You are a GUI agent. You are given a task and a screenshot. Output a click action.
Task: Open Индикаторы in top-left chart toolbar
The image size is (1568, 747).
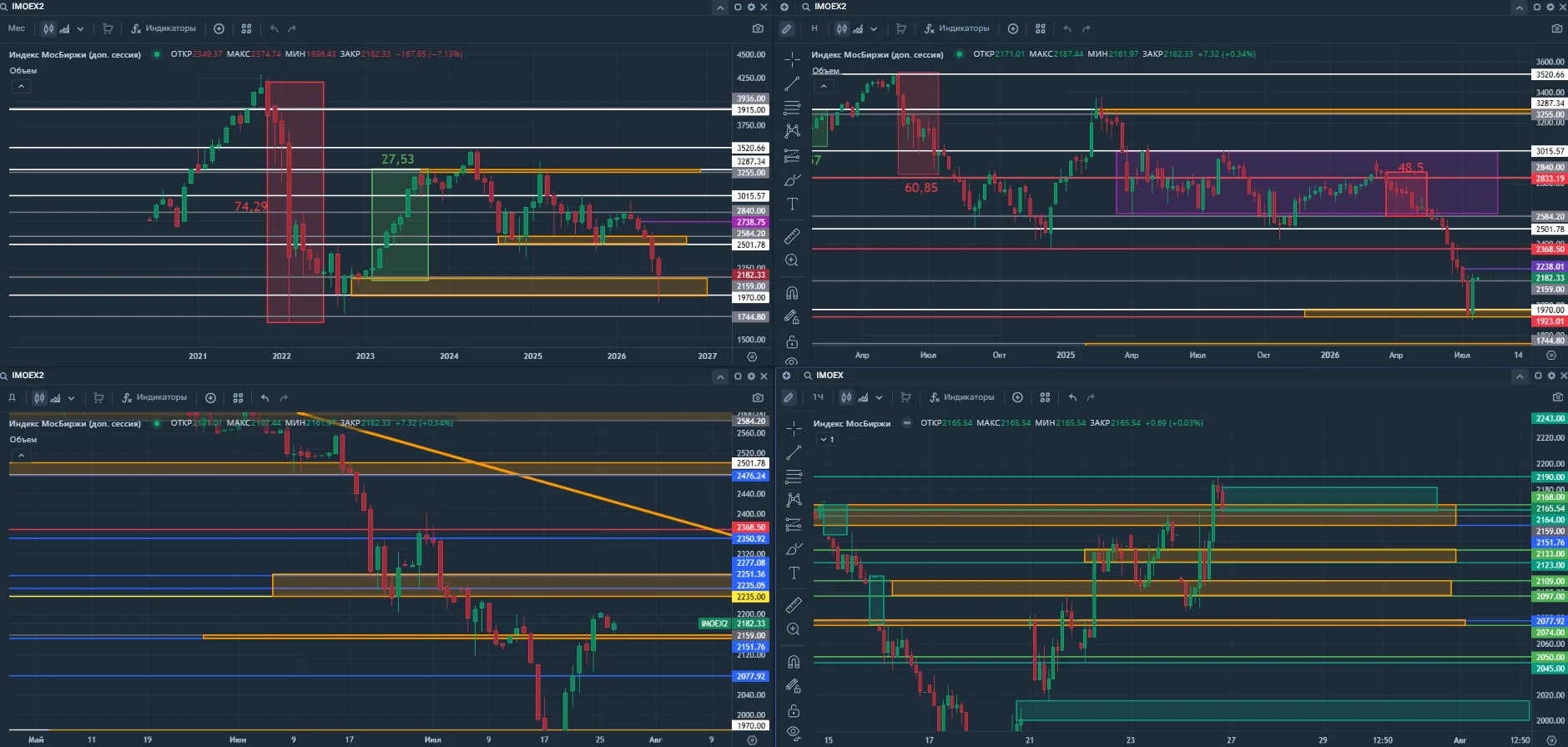tap(164, 28)
